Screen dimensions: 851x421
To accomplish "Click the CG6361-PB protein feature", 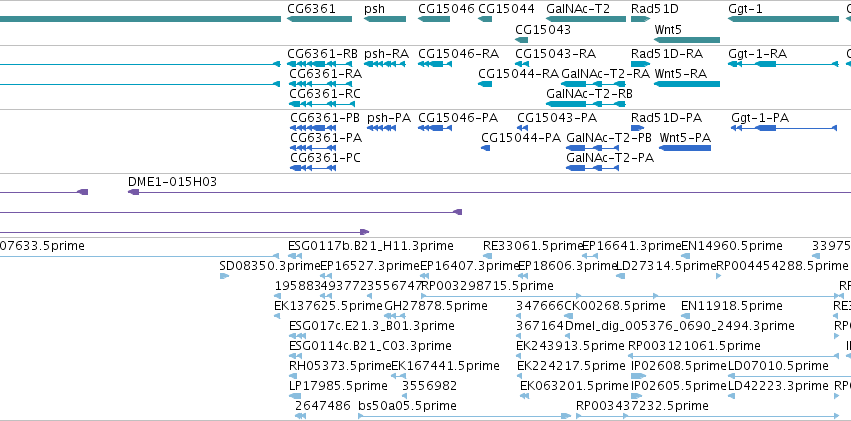I will pyautogui.click(x=313, y=128).
